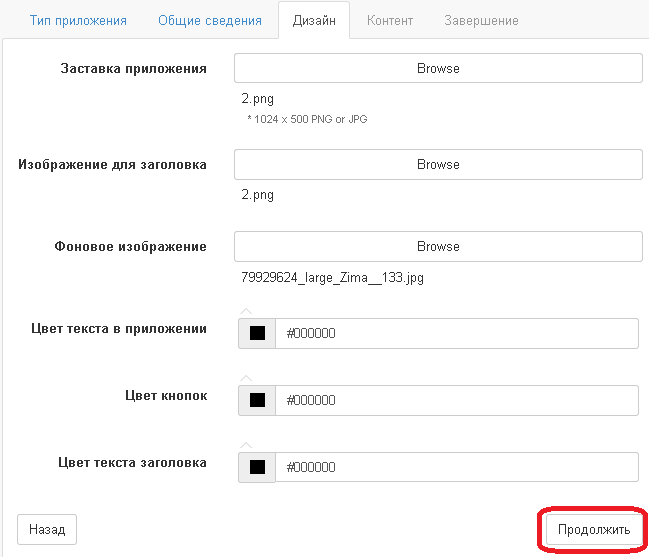Browse for Заставка приложения image
This screenshot has width=649, height=557.
click(x=438, y=68)
